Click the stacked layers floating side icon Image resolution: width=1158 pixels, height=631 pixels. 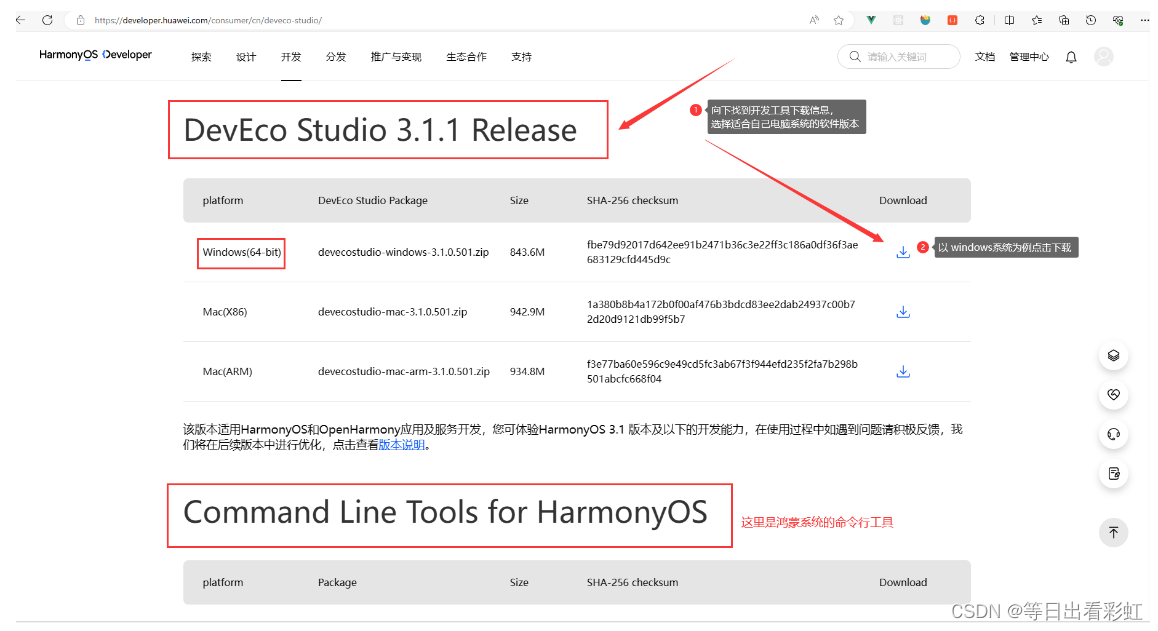1113,355
